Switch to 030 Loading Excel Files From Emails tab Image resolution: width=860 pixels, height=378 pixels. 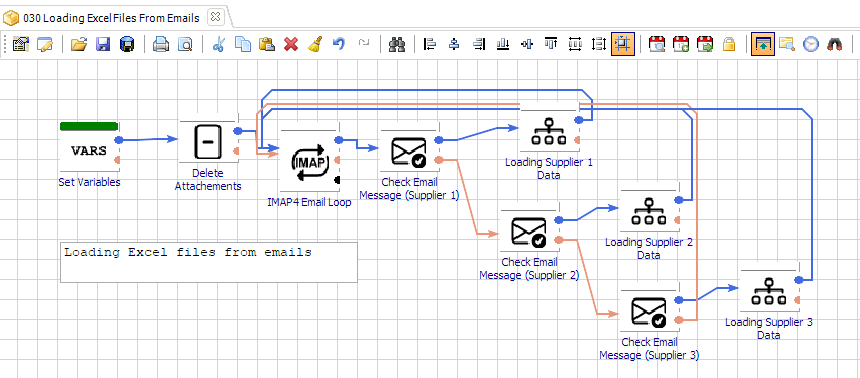111,18
